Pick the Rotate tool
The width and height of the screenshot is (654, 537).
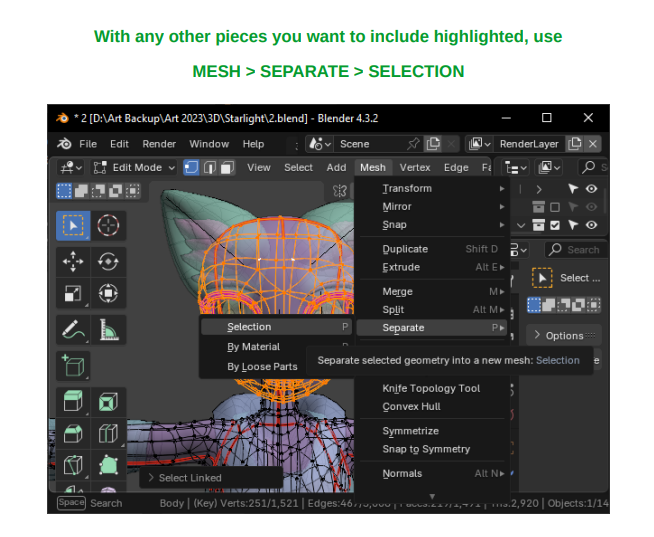109,261
